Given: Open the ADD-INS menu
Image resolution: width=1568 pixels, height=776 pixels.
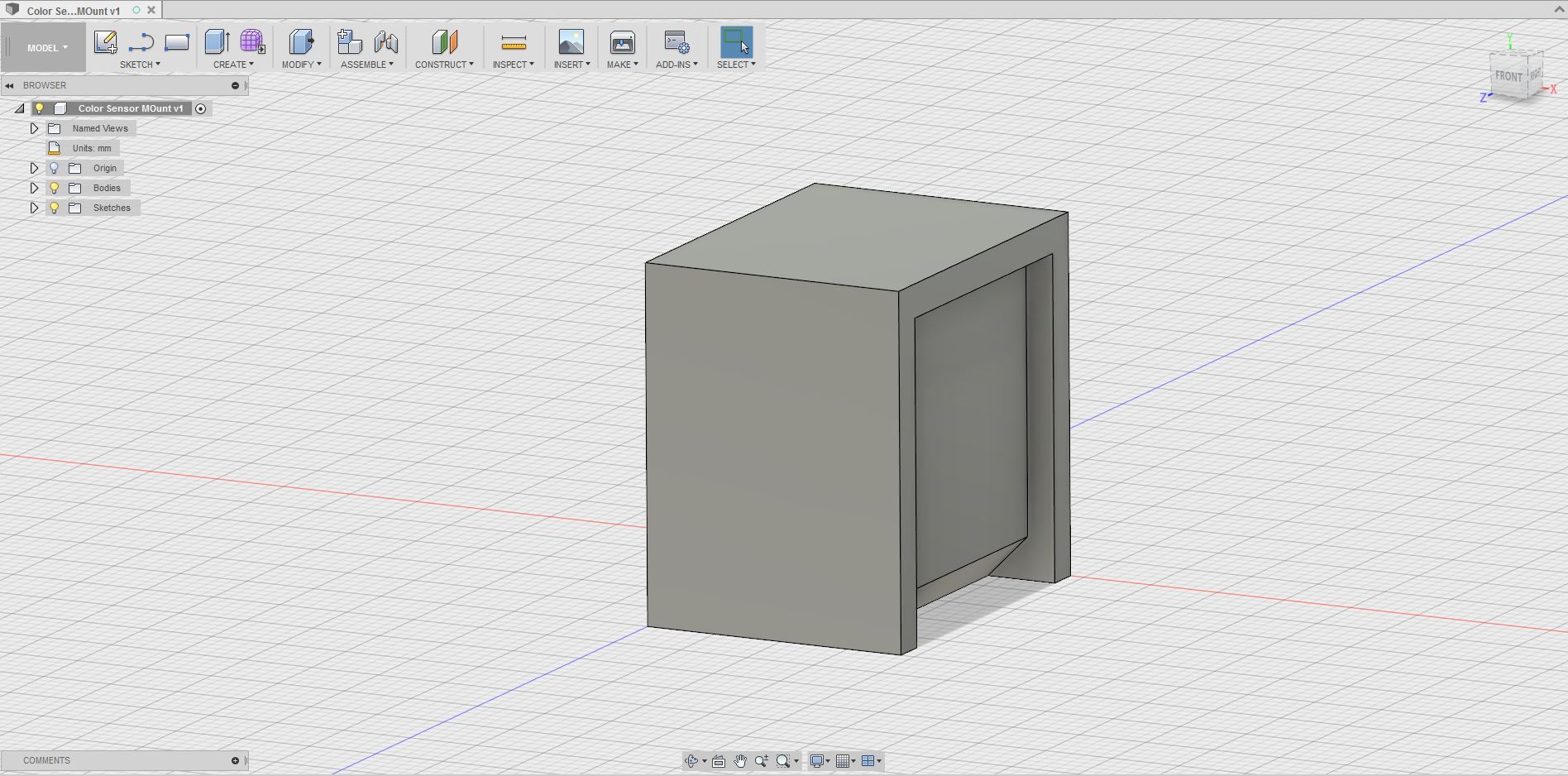Looking at the screenshot, I should 676,65.
